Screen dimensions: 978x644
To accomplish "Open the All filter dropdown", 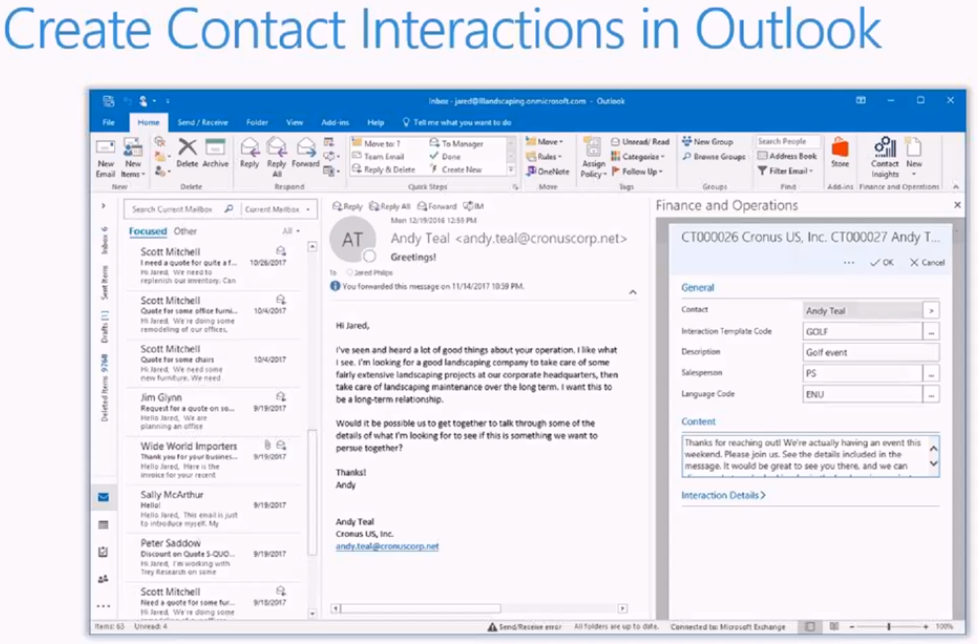I will pyautogui.click(x=291, y=231).
